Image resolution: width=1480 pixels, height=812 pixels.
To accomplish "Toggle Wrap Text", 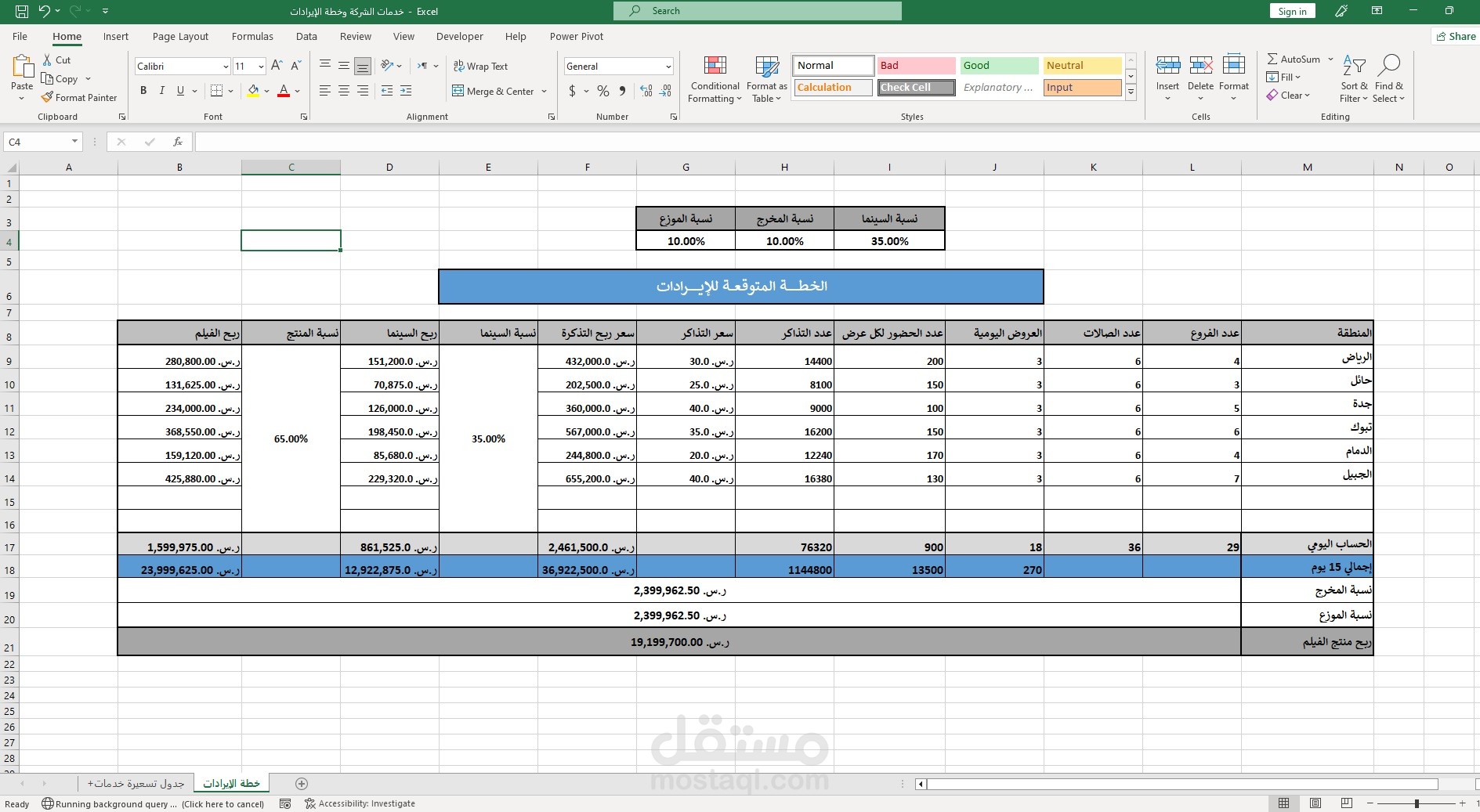I will tap(480, 67).
